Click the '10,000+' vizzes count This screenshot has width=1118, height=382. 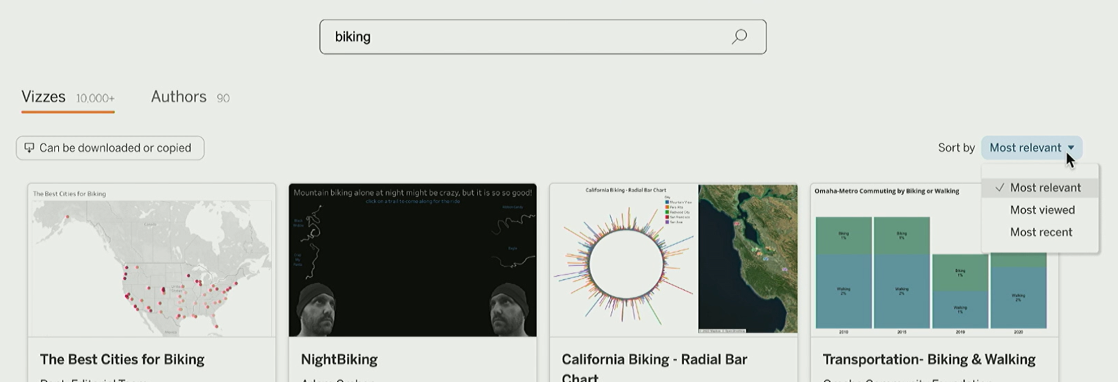pos(96,98)
